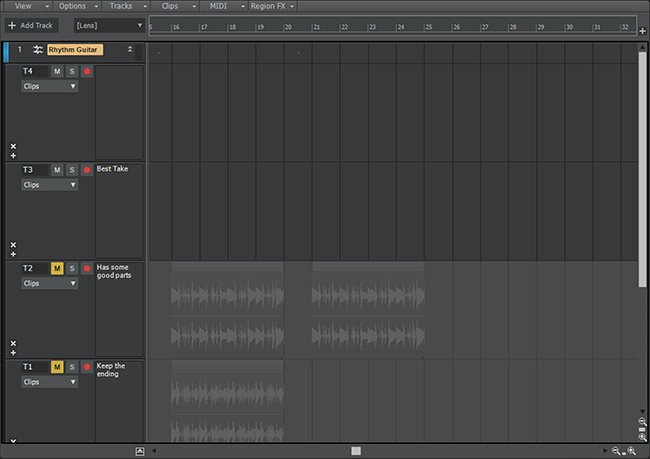Click the left scroll arrow on the bottom bar
The image size is (650, 459).
154,451
